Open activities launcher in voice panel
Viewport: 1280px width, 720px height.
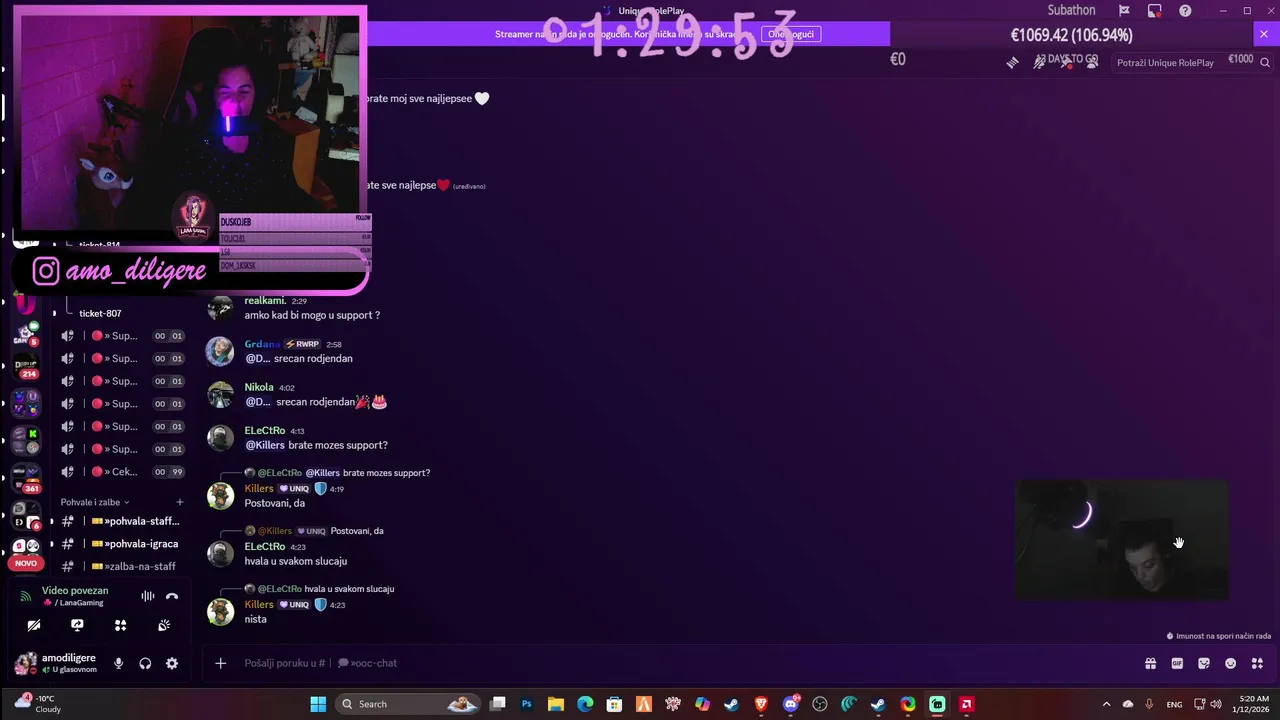121,625
